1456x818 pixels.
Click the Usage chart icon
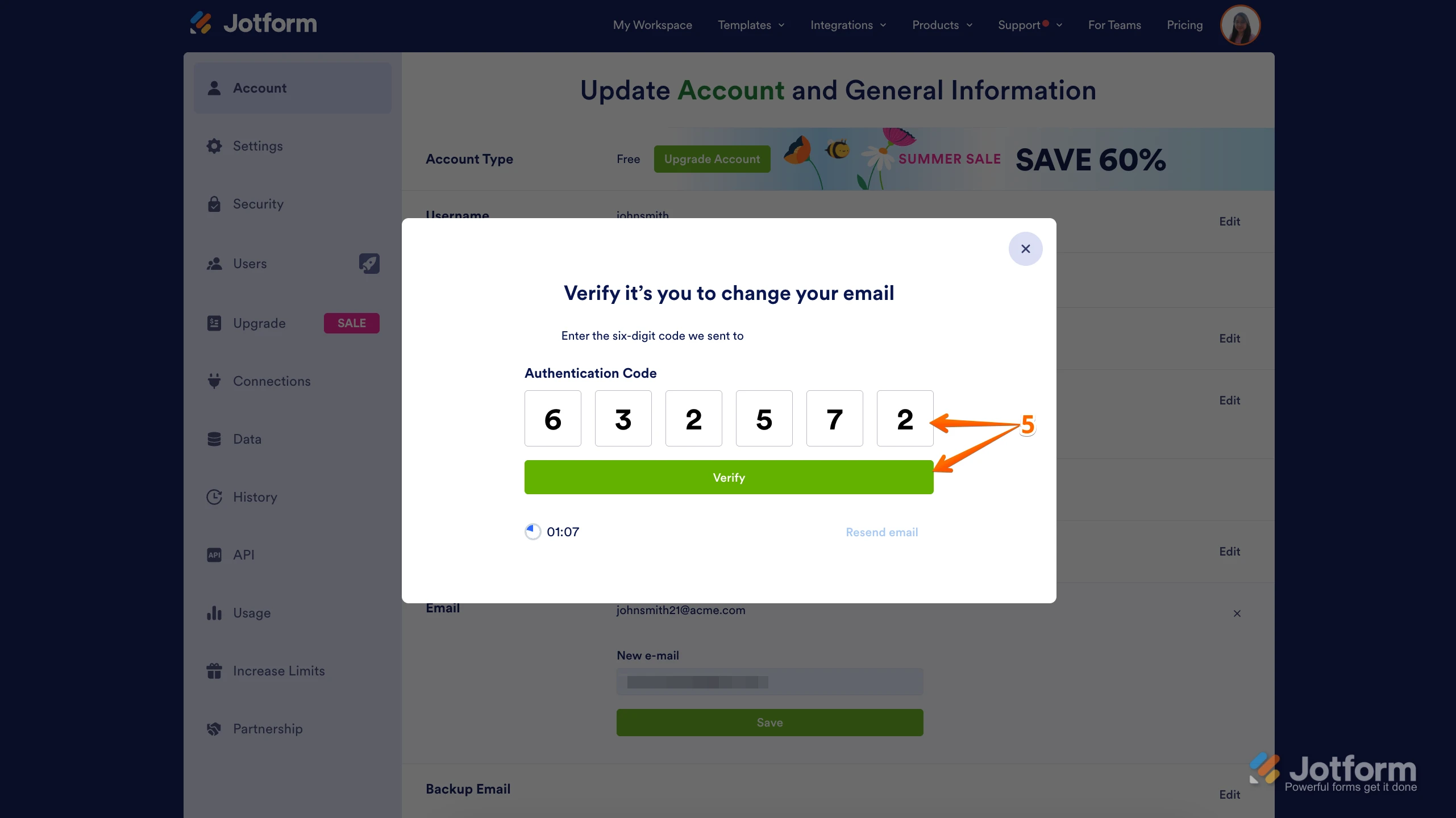coord(214,612)
